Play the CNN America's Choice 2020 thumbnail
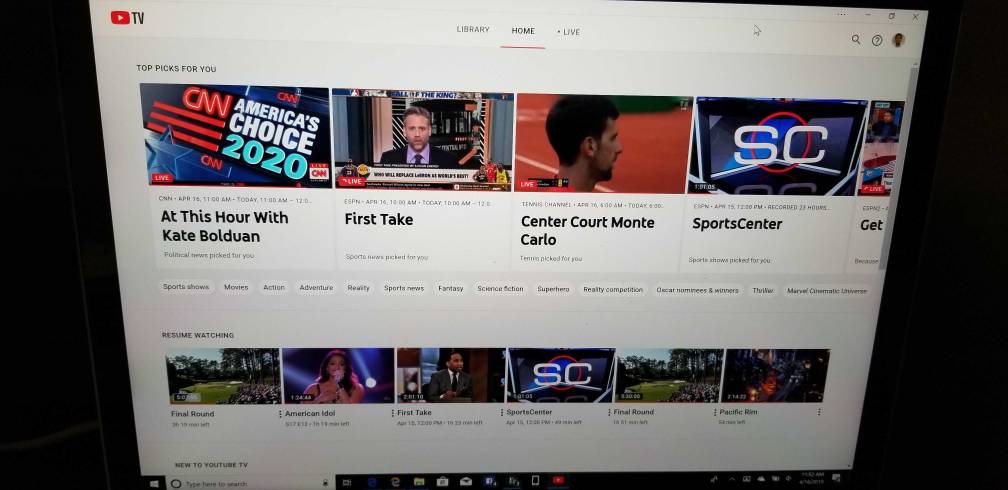This screenshot has height=490, width=1008. point(235,135)
